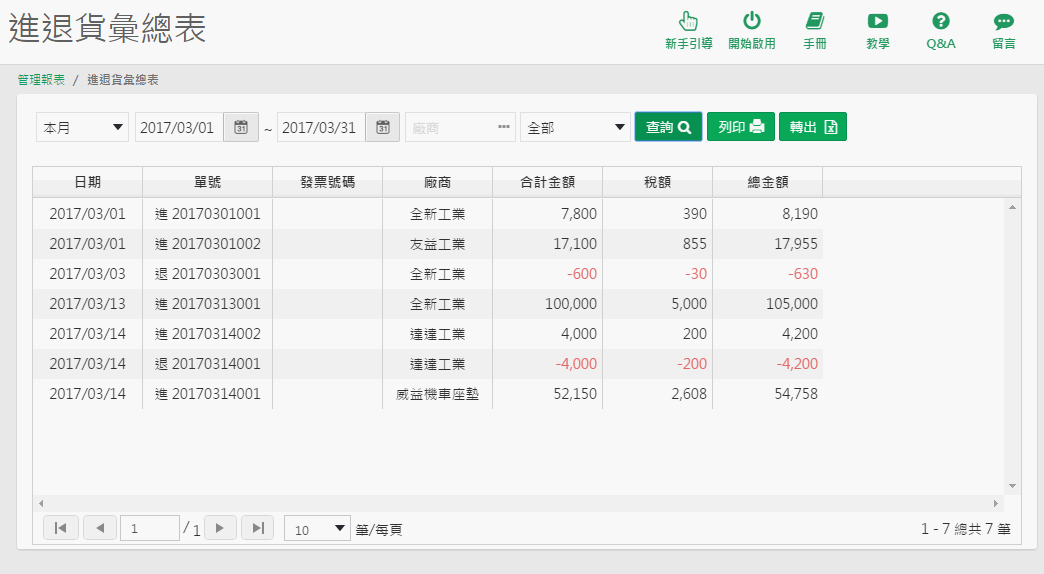Select row 進 20170301002
The image size is (1044, 574).
427,244
